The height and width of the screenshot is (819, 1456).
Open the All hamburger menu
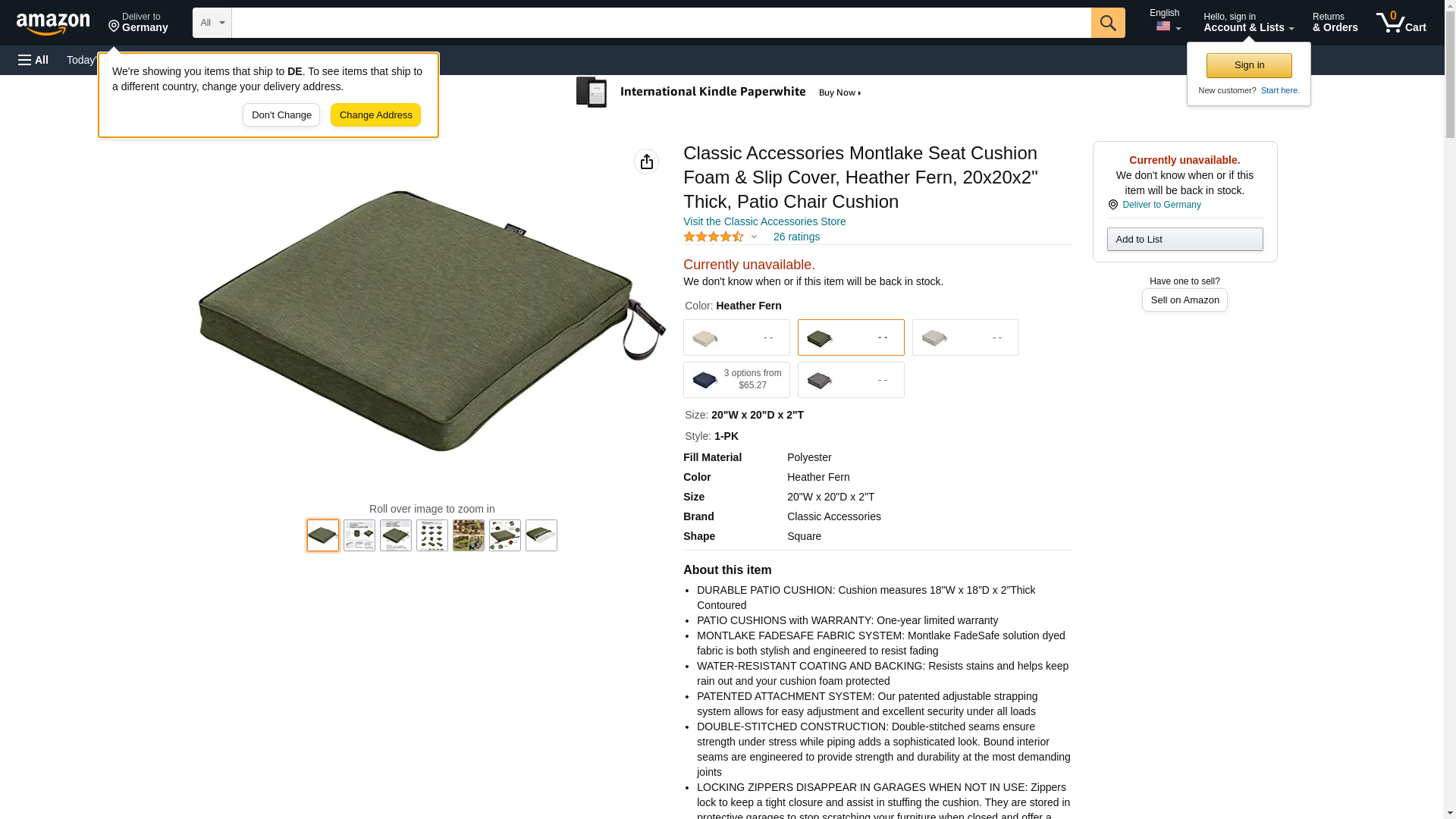[33, 60]
